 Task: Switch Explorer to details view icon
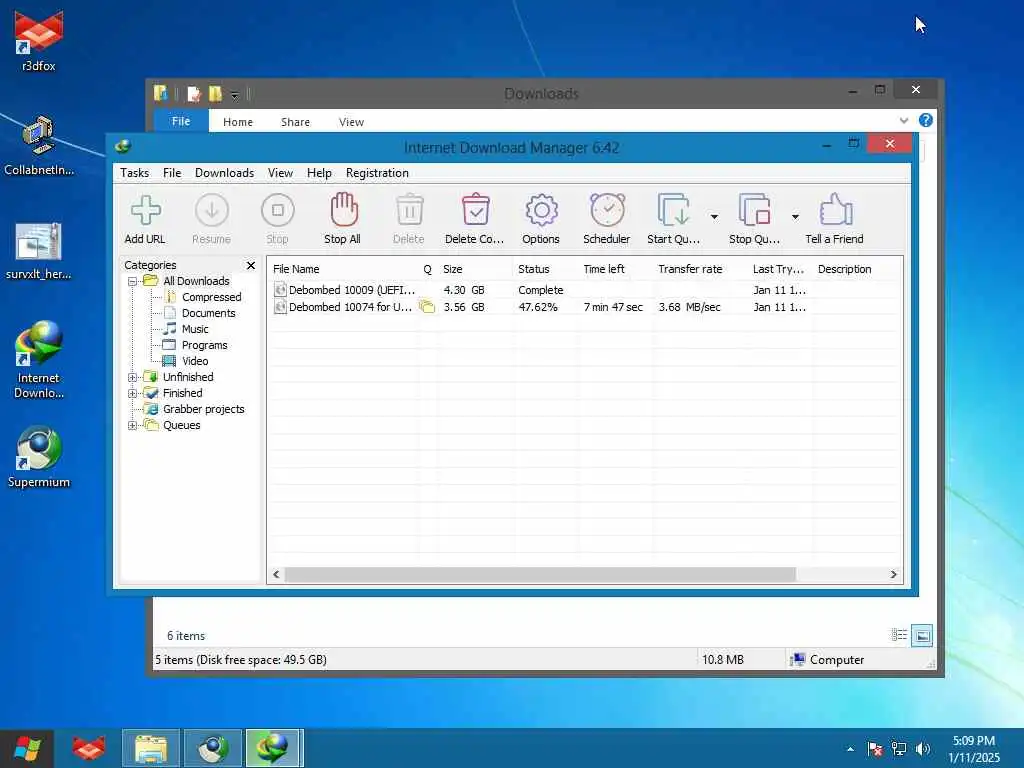[899, 635]
